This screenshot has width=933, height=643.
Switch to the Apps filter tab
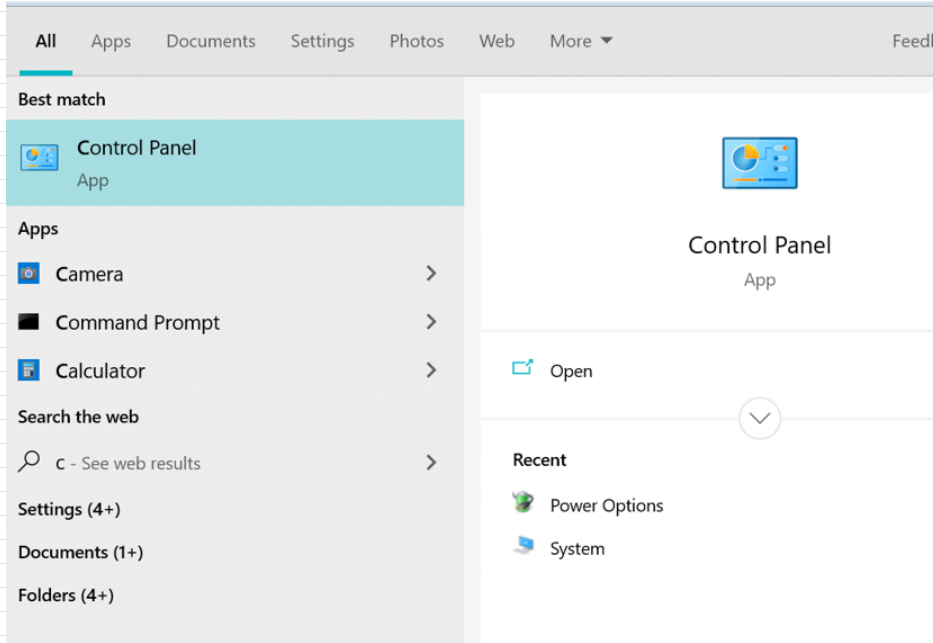(x=111, y=41)
